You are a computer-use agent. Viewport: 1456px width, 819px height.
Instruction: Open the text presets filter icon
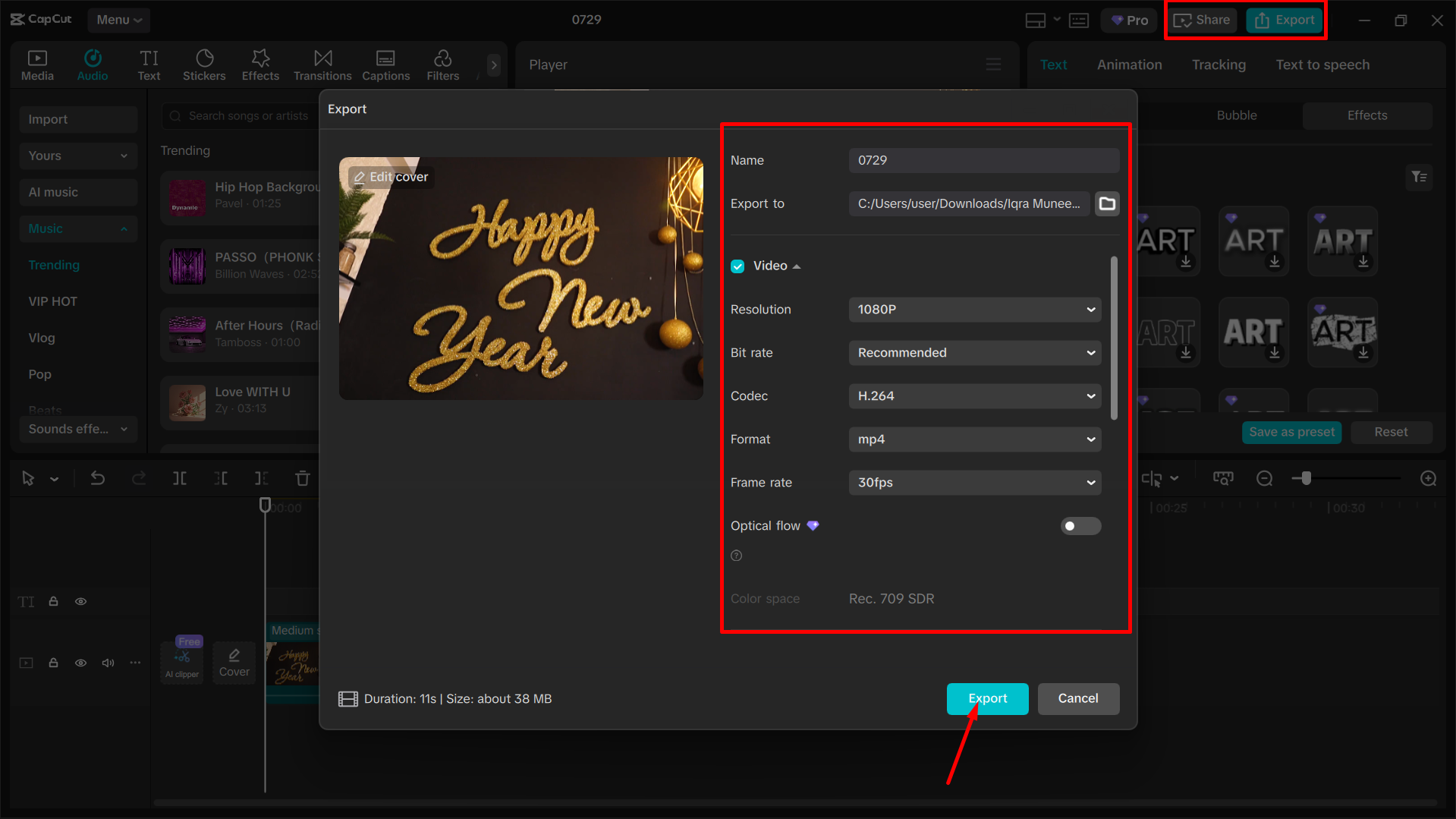click(1419, 177)
